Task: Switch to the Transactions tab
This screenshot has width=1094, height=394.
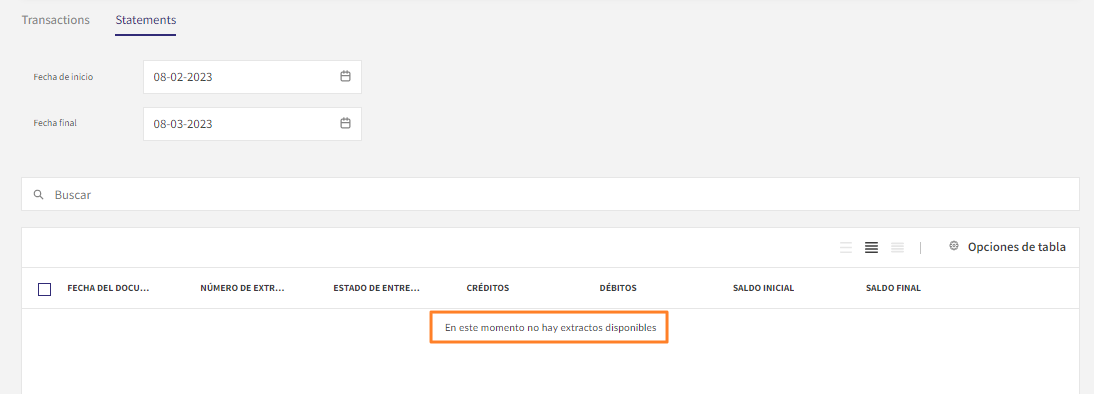Action: (56, 20)
